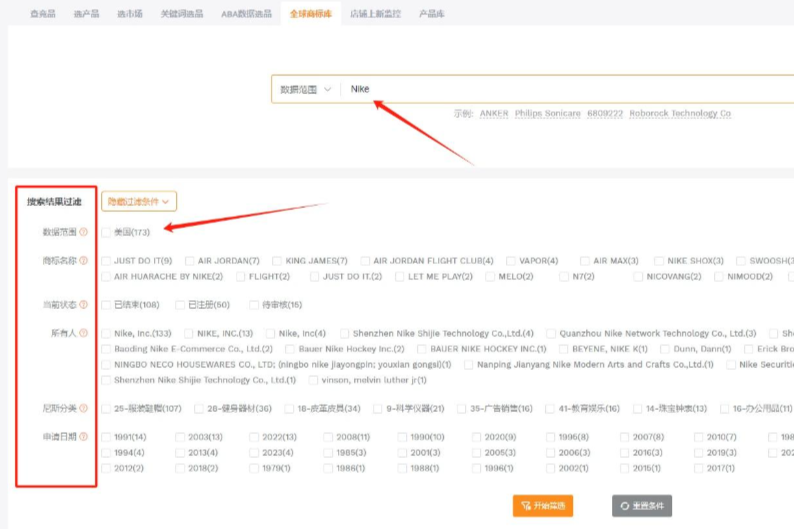The image size is (794, 529).
Task: Check the MELO(2) checkbox
Action: click(x=490, y=276)
